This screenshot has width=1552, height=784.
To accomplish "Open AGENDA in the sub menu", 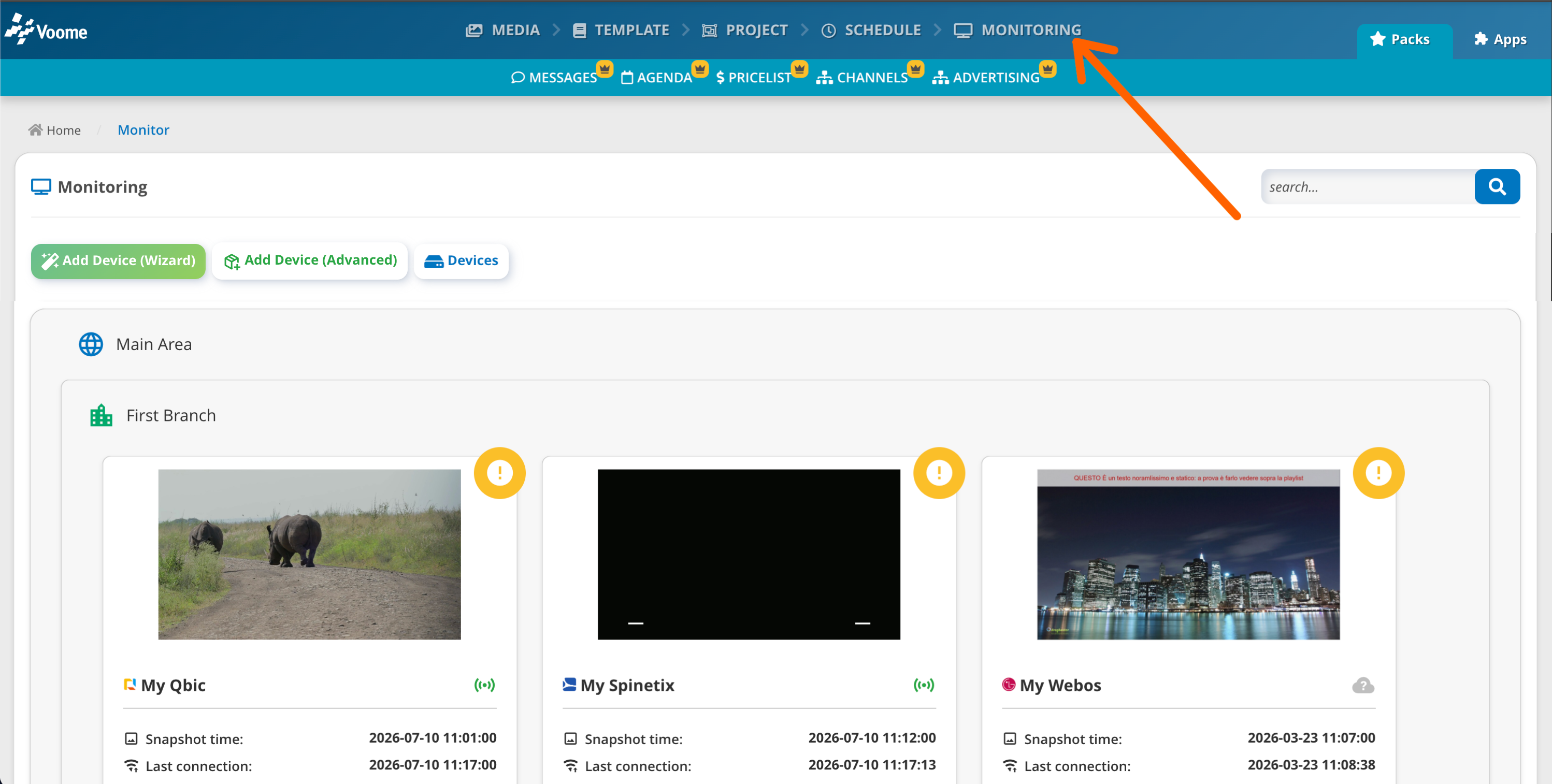I will click(656, 78).
